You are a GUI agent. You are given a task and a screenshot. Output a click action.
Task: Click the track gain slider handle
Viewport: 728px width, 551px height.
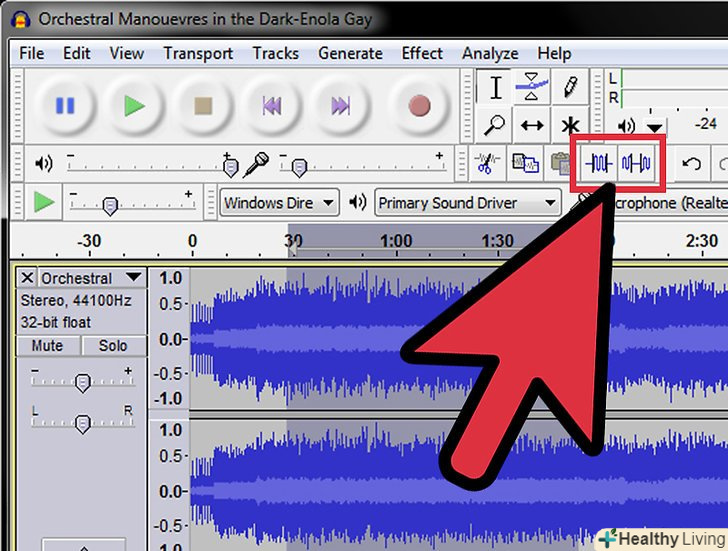(83, 383)
